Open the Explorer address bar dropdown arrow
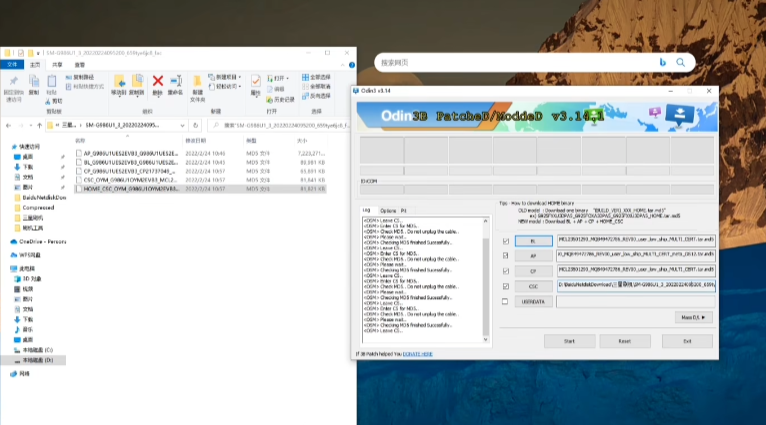 click(x=182, y=126)
